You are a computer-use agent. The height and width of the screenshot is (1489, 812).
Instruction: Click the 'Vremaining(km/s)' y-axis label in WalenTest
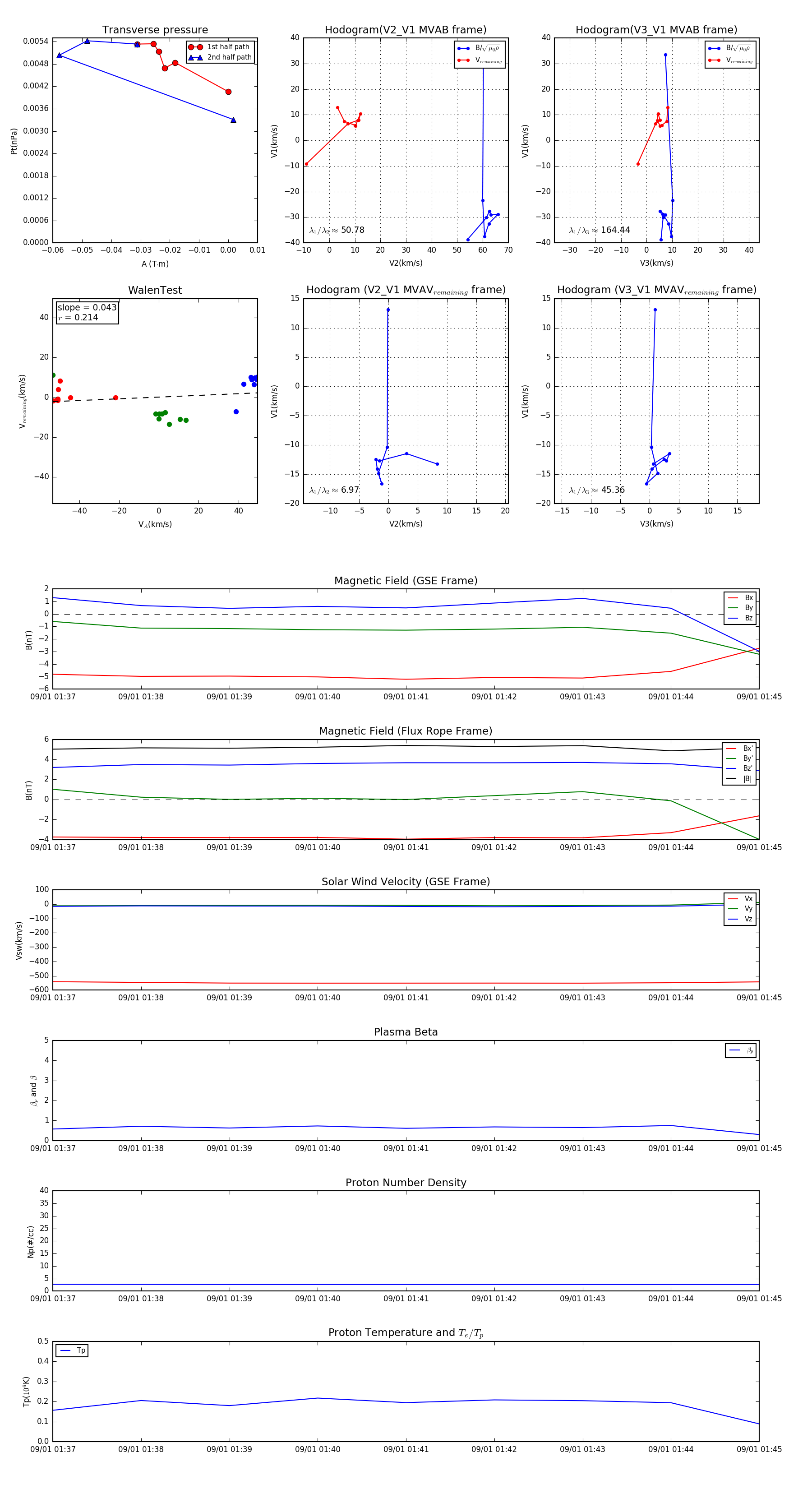pos(22,401)
